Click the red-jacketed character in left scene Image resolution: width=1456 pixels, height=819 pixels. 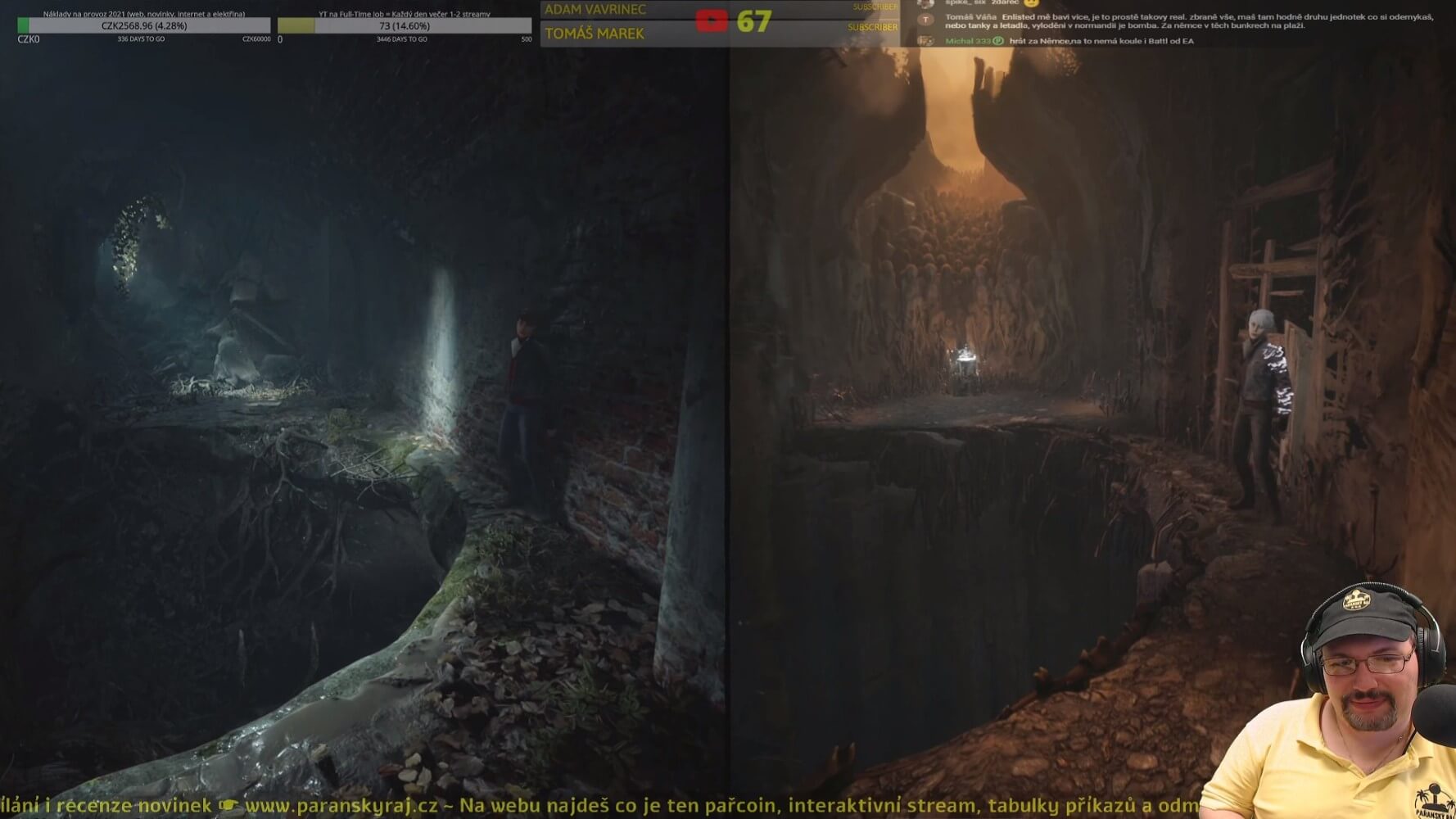522,393
